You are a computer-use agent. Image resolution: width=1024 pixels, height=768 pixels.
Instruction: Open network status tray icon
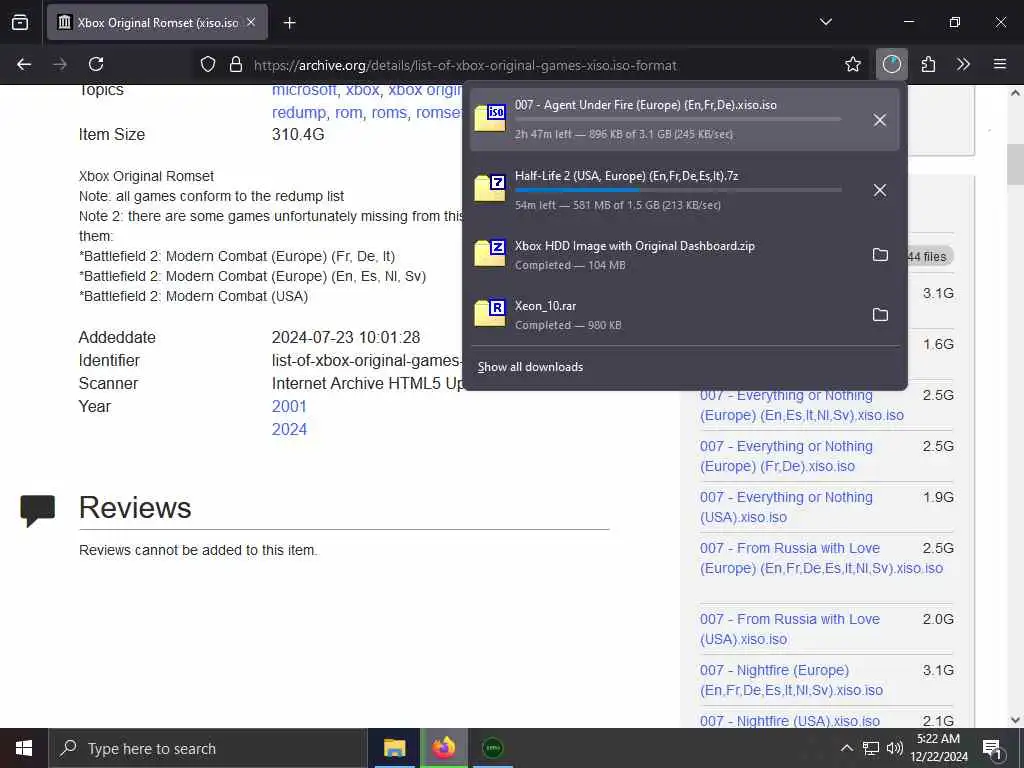tap(871, 748)
